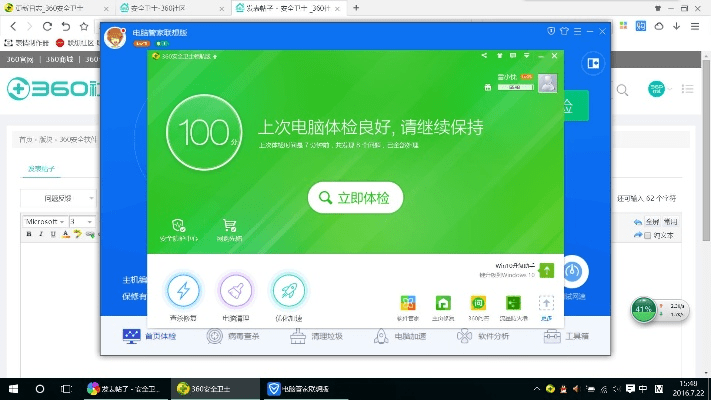Click the 100分 score circle
The width and height of the screenshot is (711, 400).
(204, 132)
